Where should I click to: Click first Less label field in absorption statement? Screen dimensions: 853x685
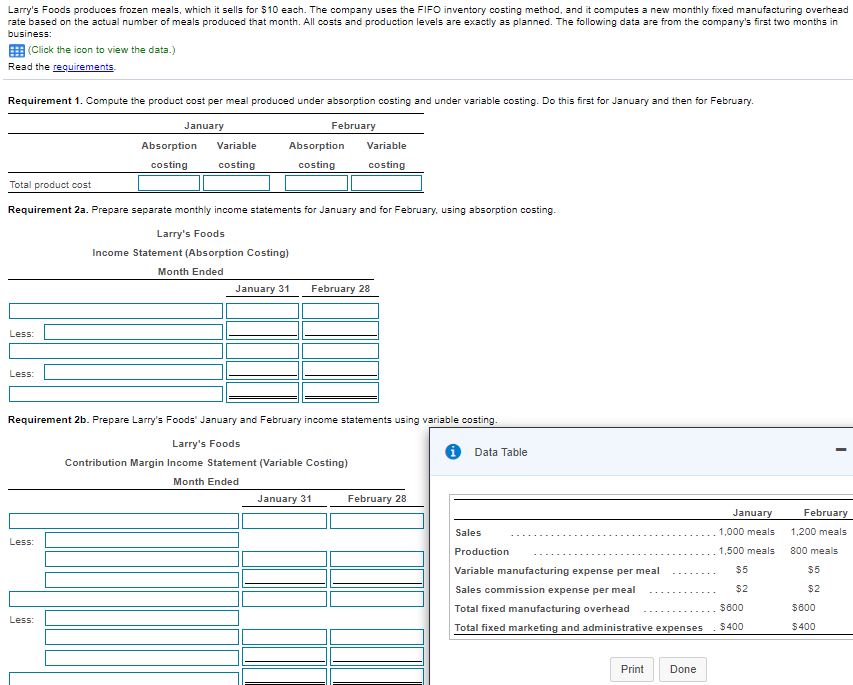[x=133, y=332]
